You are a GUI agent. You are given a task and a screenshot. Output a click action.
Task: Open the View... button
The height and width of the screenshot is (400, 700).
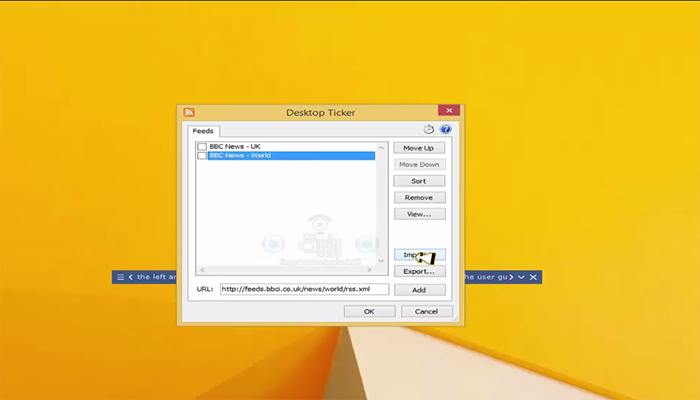pyautogui.click(x=419, y=214)
